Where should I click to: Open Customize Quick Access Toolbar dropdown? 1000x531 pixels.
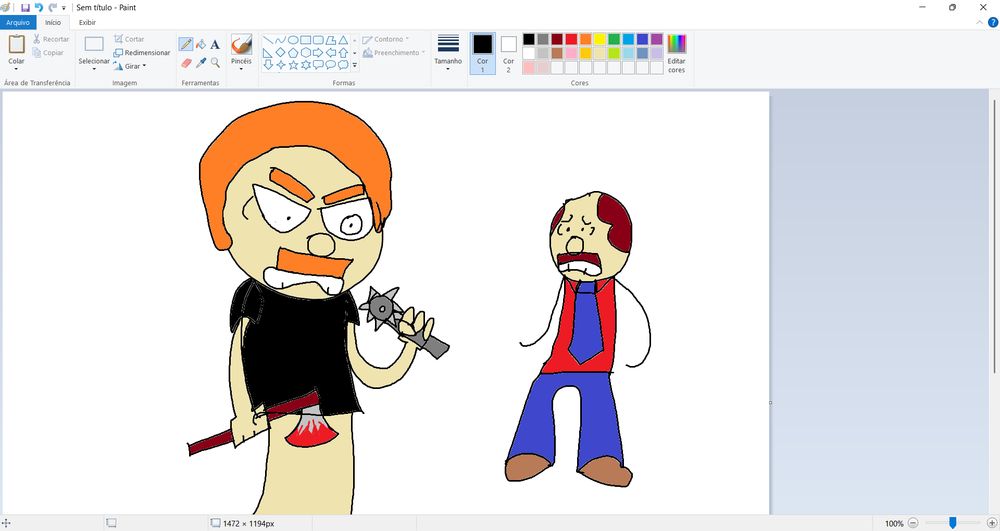64,8
